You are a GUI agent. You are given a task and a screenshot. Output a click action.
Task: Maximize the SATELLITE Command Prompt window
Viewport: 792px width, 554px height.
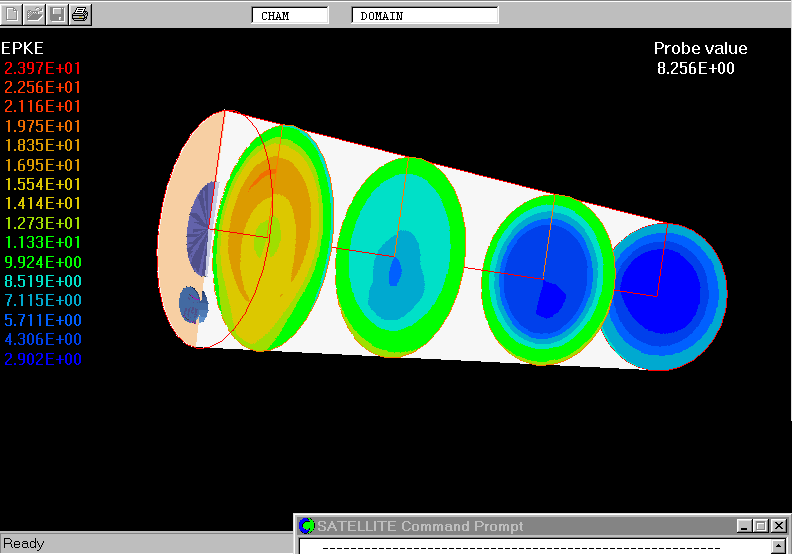pos(761,526)
